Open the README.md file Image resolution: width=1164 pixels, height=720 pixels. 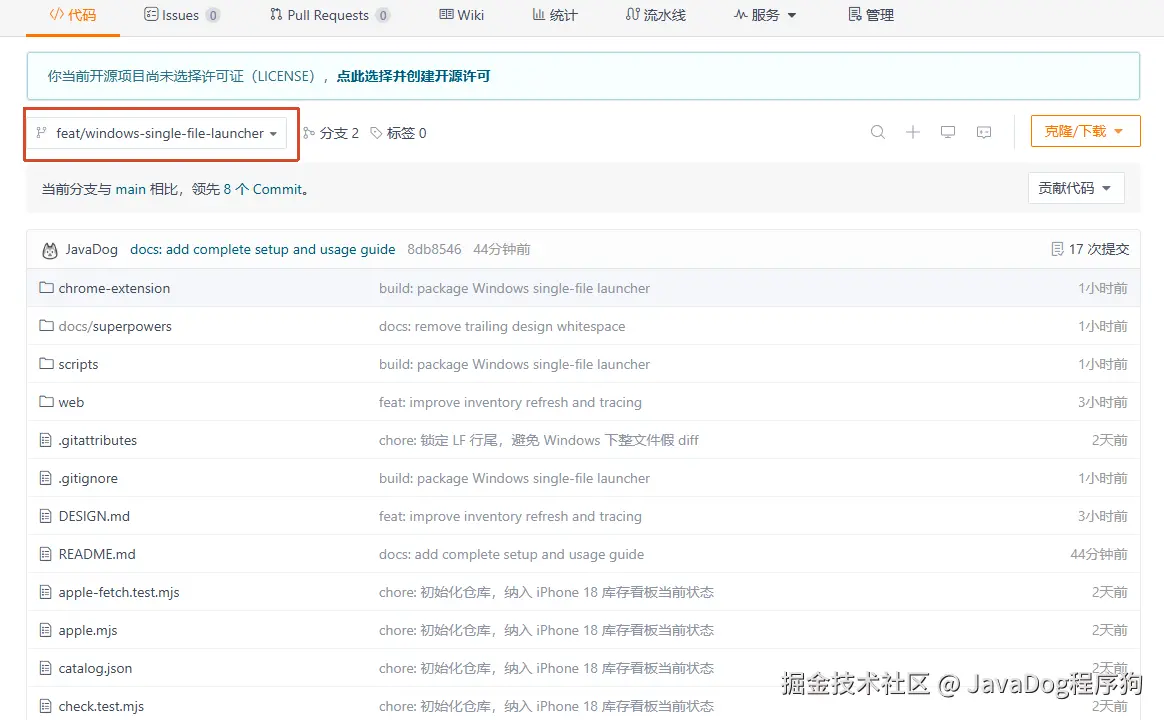pos(97,554)
